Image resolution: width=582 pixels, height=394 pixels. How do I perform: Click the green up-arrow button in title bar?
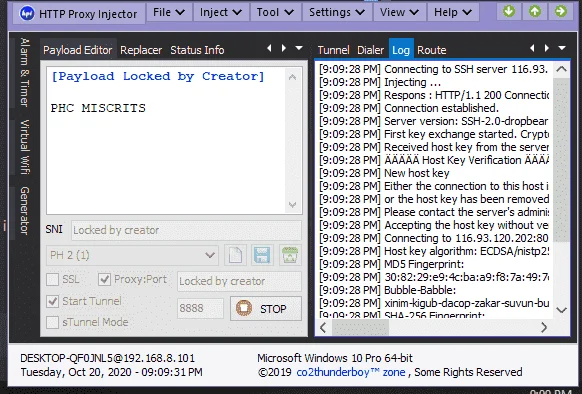535,12
